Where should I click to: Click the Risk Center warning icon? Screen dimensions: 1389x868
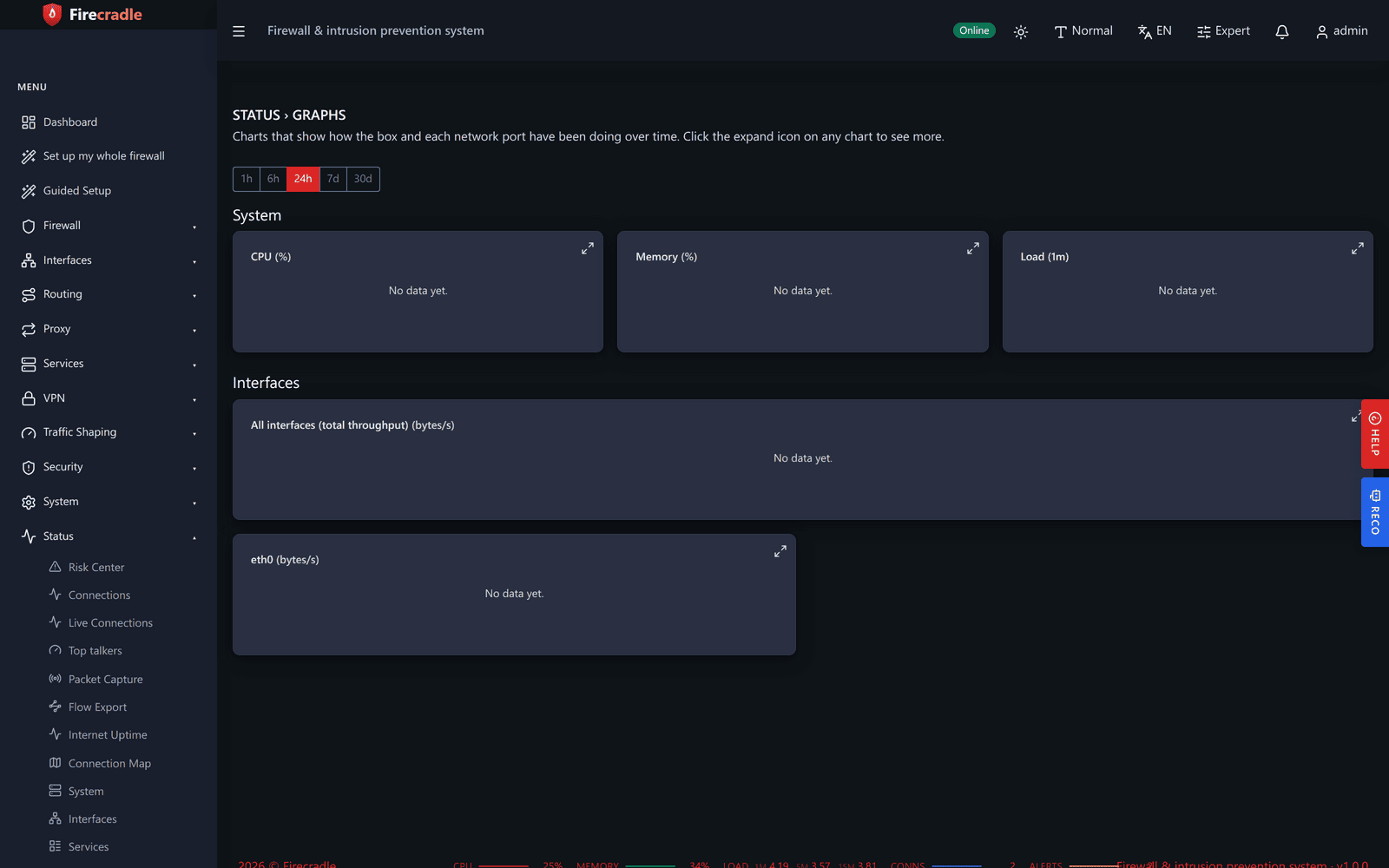point(56,567)
